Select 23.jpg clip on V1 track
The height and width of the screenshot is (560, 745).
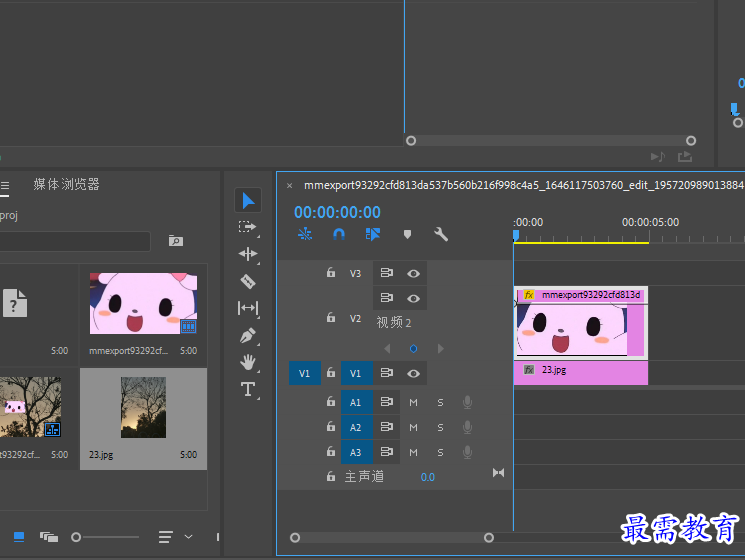tap(581, 373)
